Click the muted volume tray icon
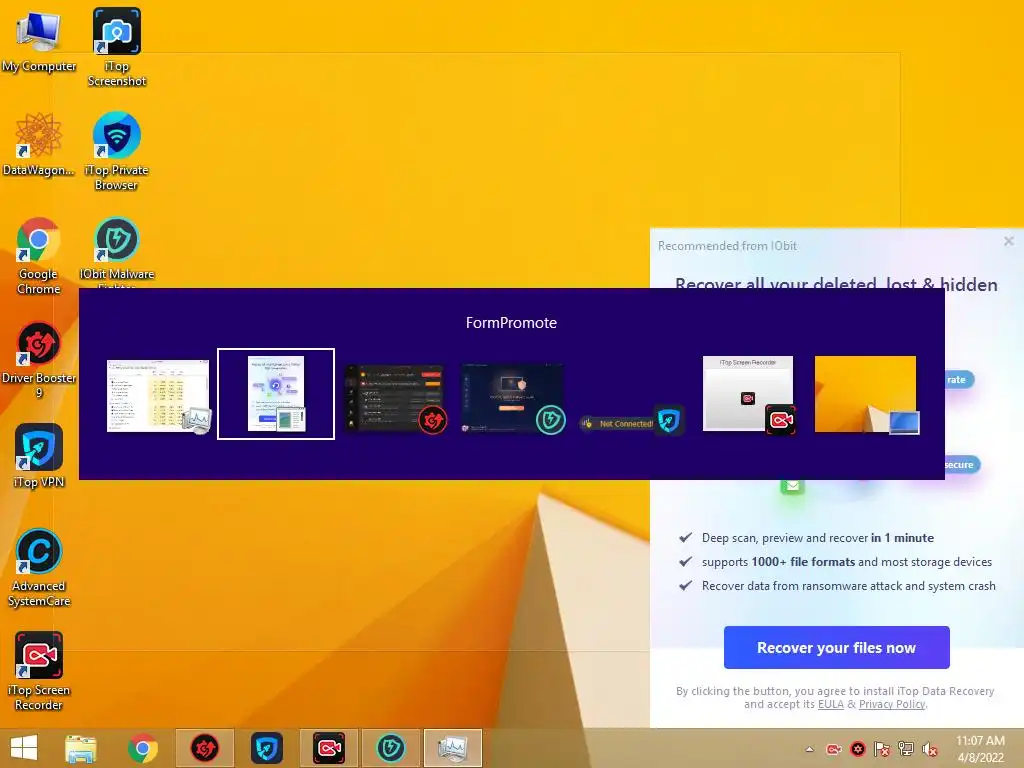The width and height of the screenshot is (1024, 768). [930, 749]
